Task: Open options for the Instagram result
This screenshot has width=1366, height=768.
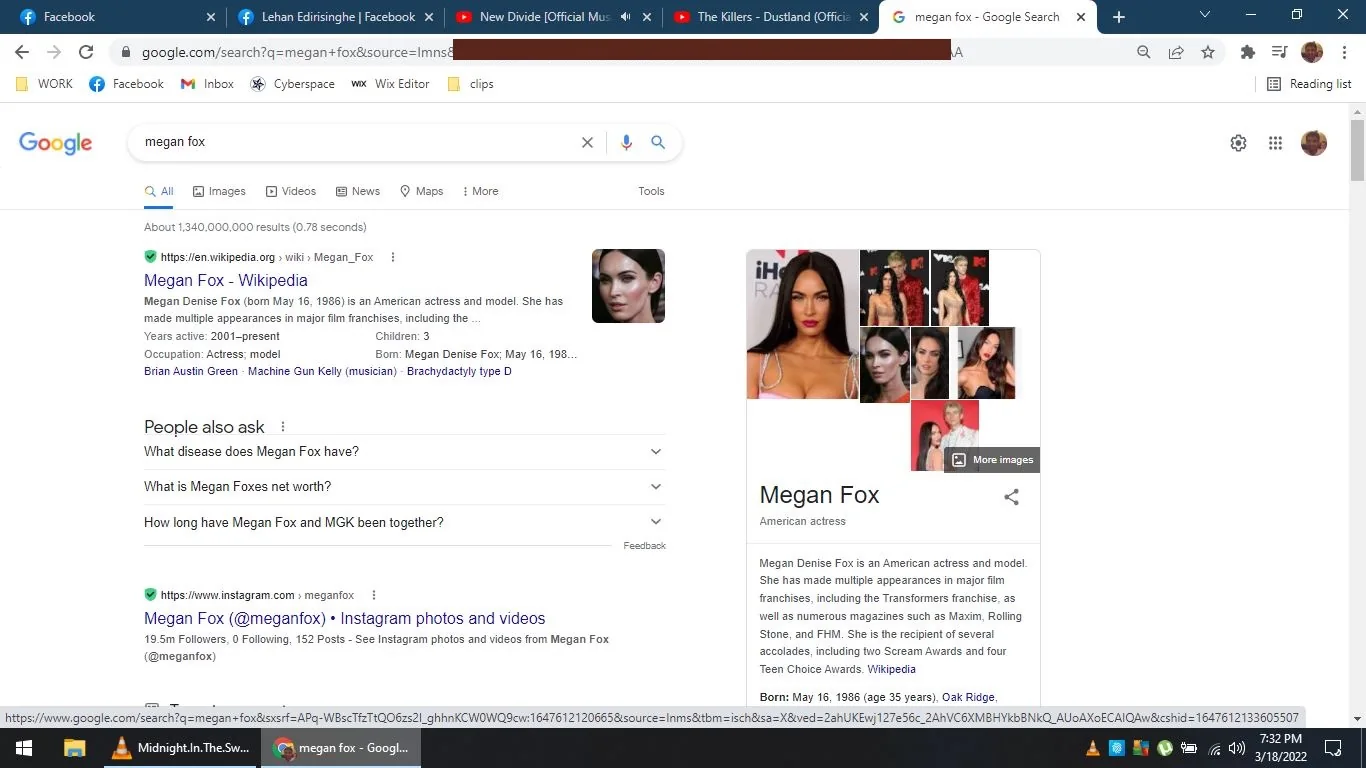Action: [374, 595]
